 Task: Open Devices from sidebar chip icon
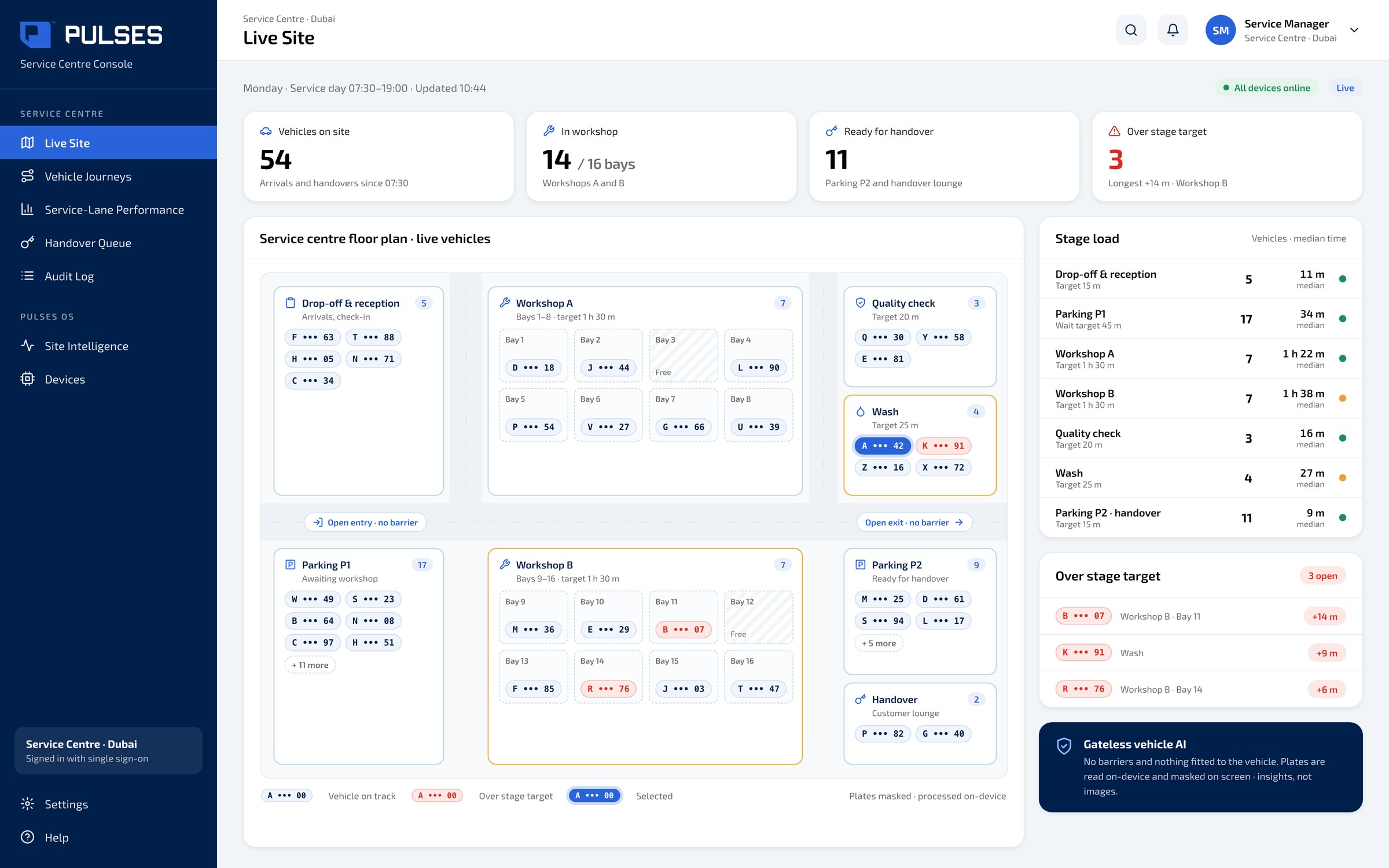tap(27, 379)
